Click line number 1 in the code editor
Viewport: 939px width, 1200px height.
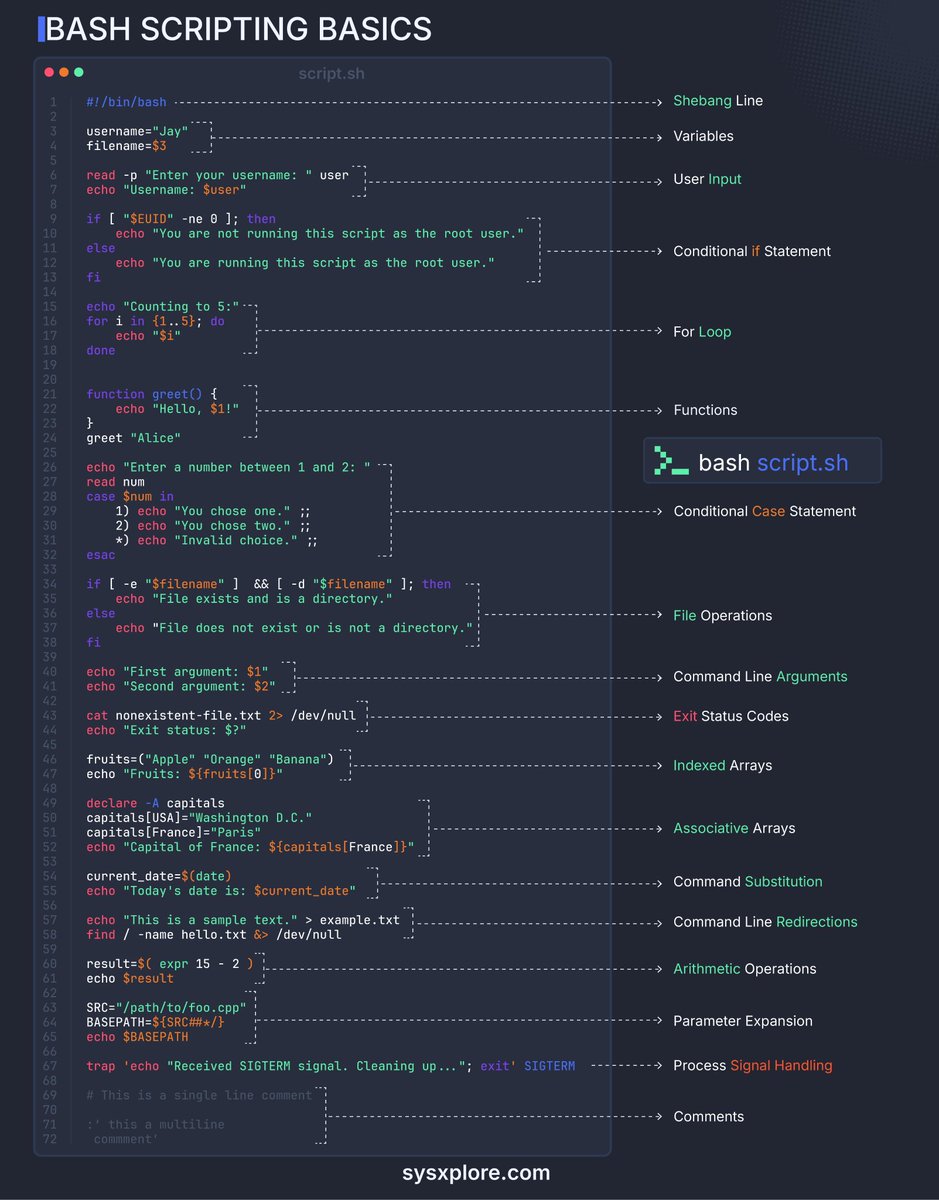52,101
